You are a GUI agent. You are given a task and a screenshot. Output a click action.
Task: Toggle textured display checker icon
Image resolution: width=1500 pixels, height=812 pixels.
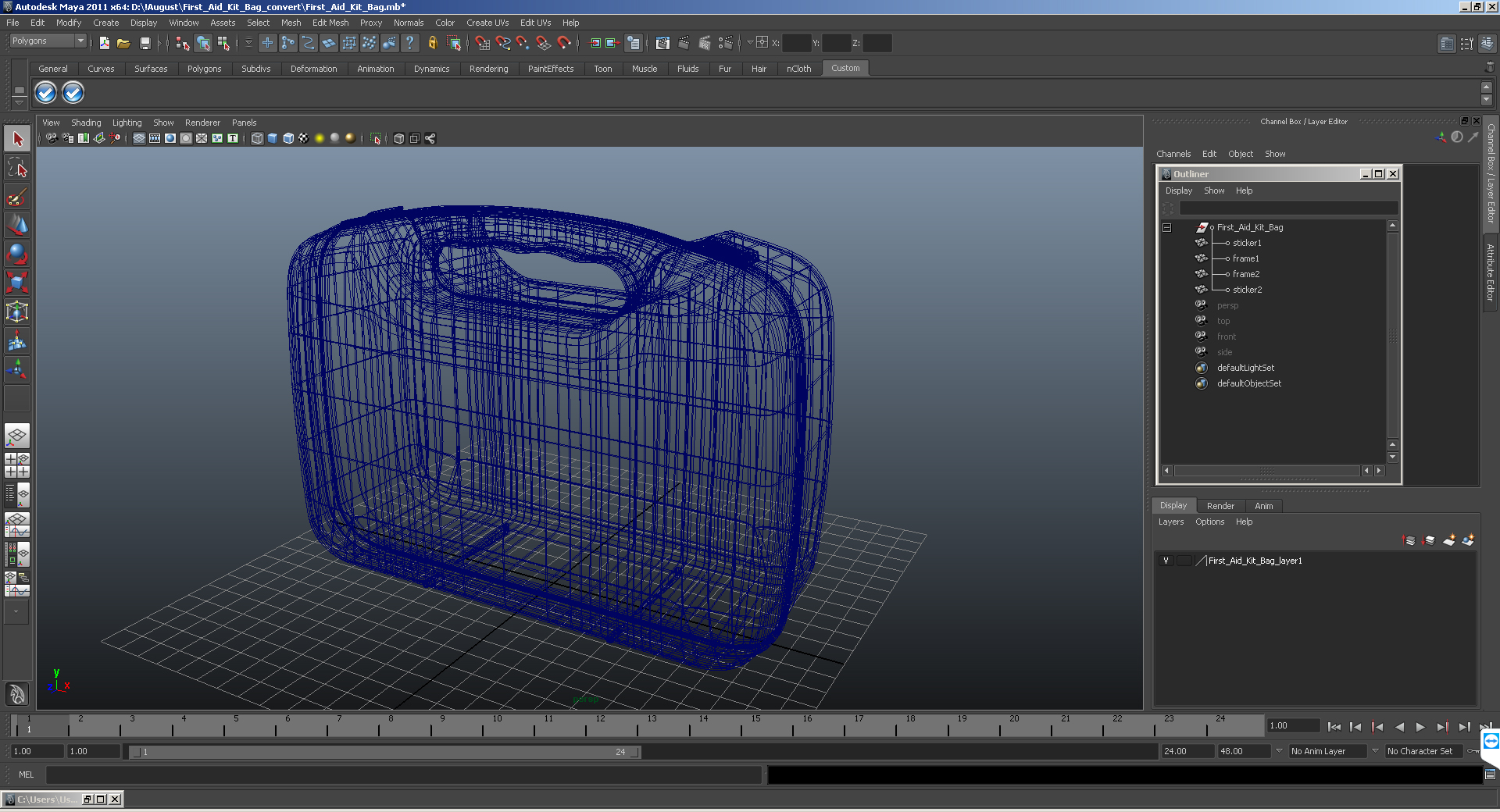coord(304,138)
